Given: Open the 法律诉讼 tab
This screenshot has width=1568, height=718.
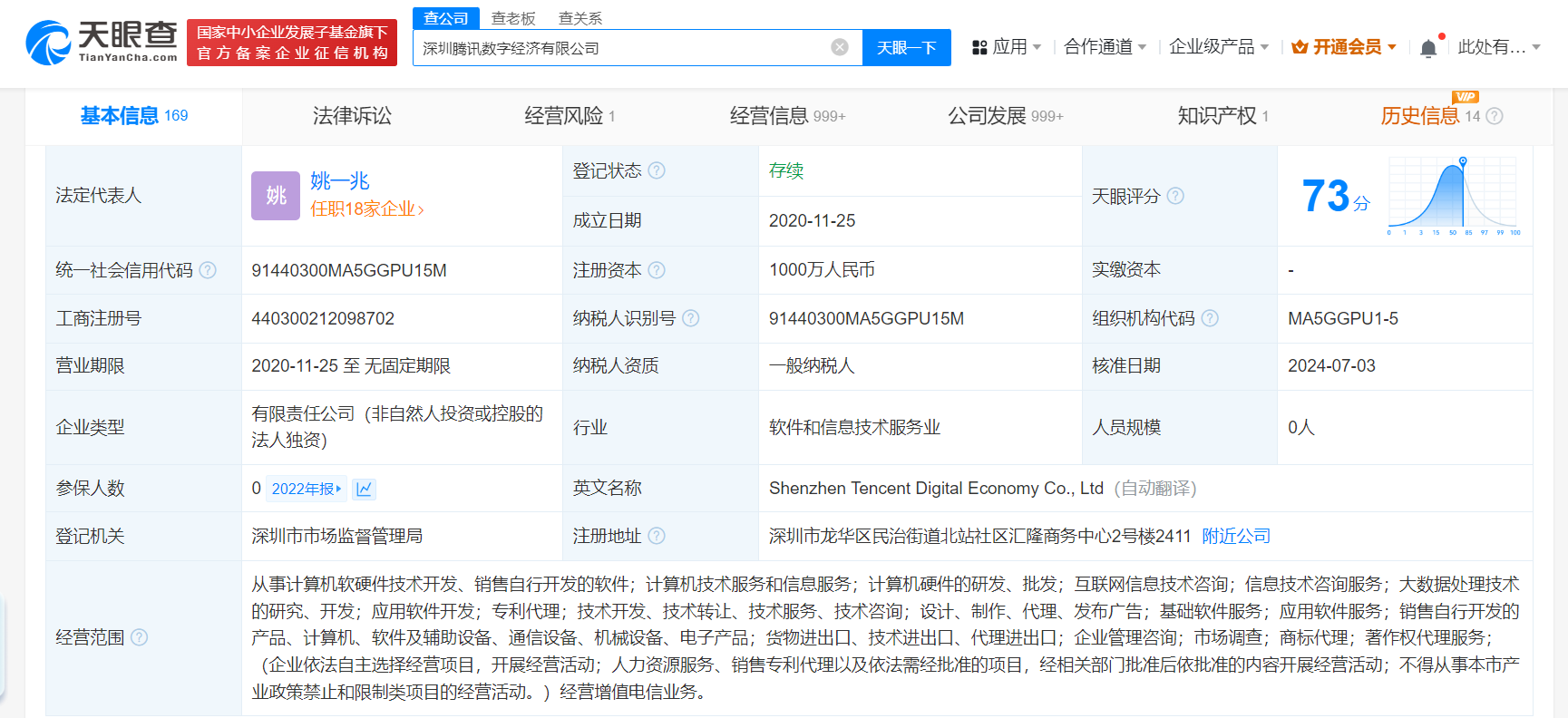Looking at the screenshot, I should tap(352, 116).
